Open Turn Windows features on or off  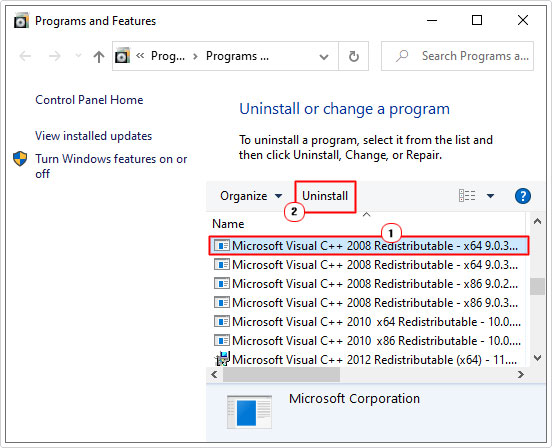click(111, 166)
